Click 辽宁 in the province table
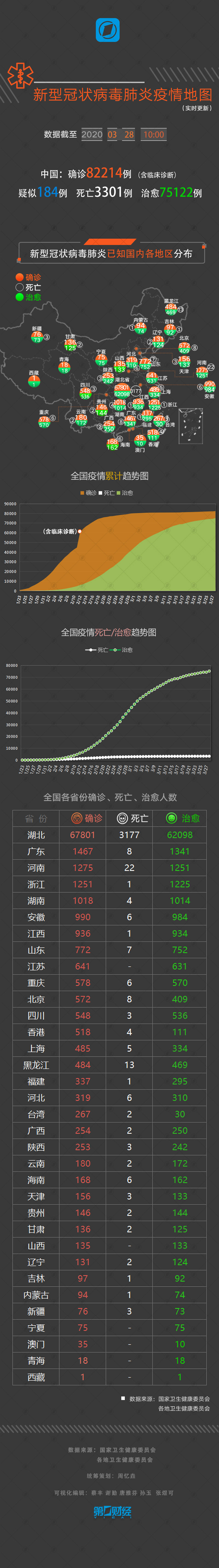The height and width of the screenshot is (1568, 219). (x=36, y=1262)
